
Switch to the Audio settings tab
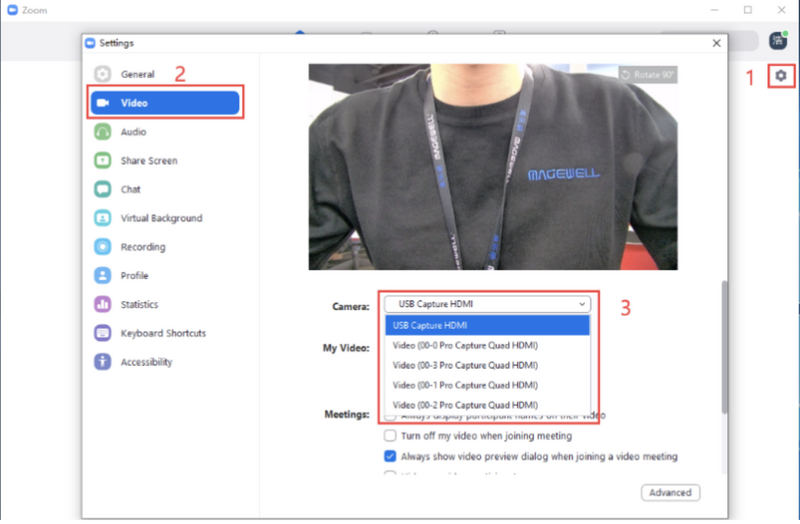pyautogui.click(x=165, y=132)
